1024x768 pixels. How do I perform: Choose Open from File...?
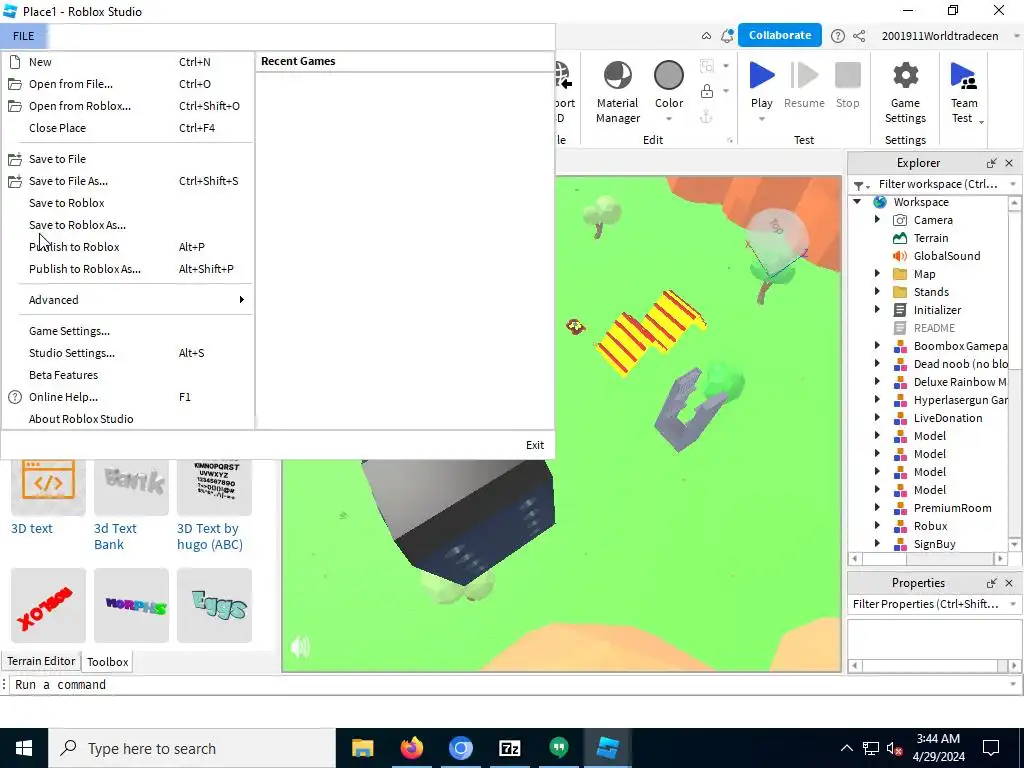click(x=127, y=84)
